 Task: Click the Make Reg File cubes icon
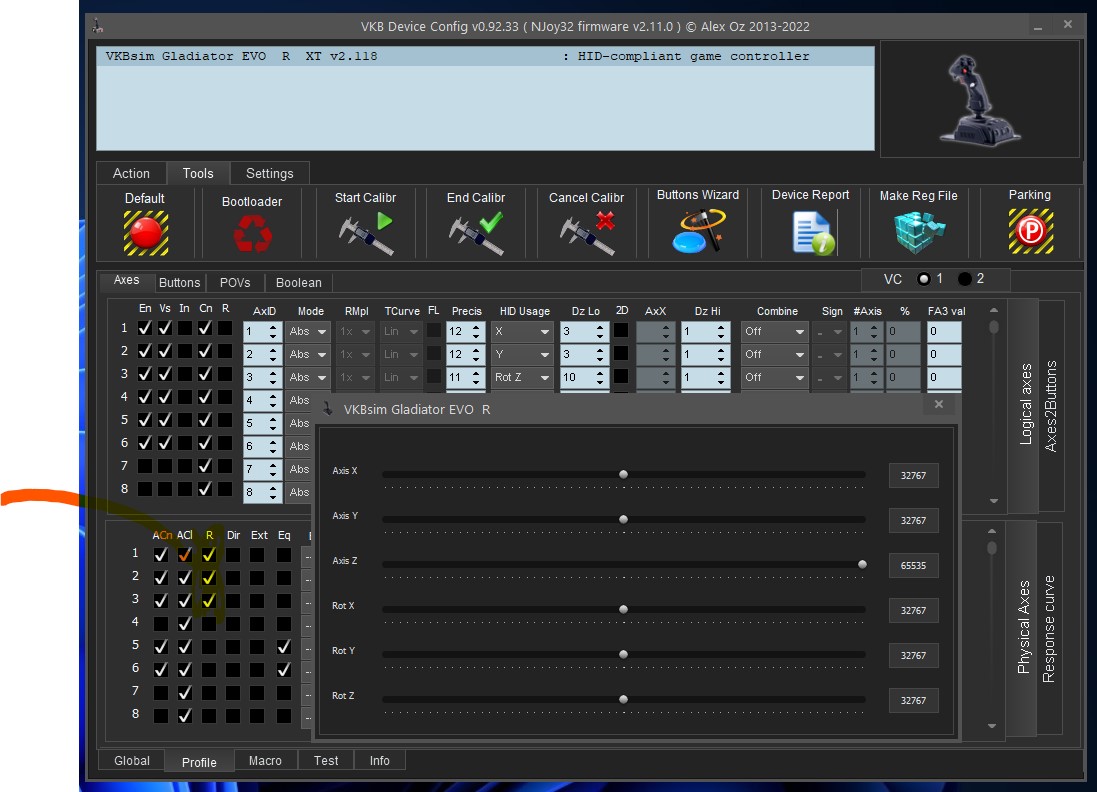919,231
